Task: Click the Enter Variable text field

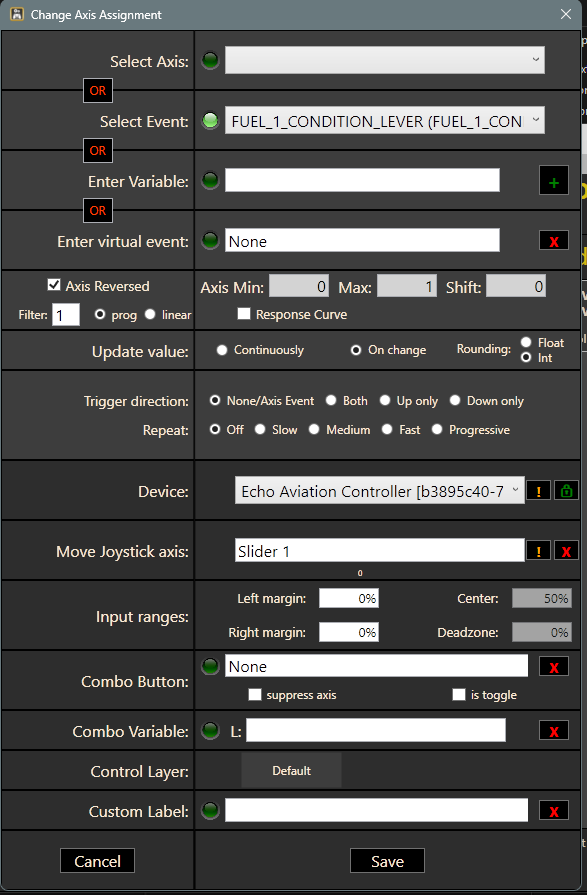Action: click(362, 180)
